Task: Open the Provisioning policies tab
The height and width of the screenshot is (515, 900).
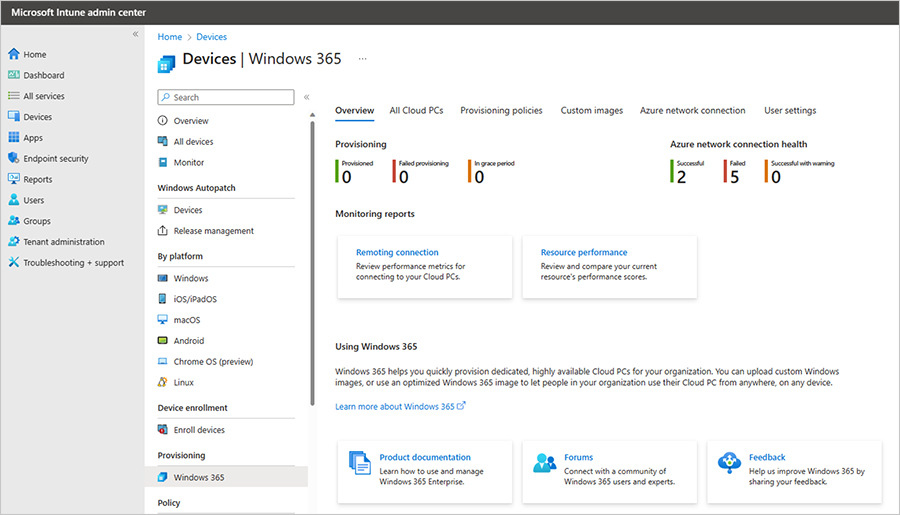Action: pos(501,111)
